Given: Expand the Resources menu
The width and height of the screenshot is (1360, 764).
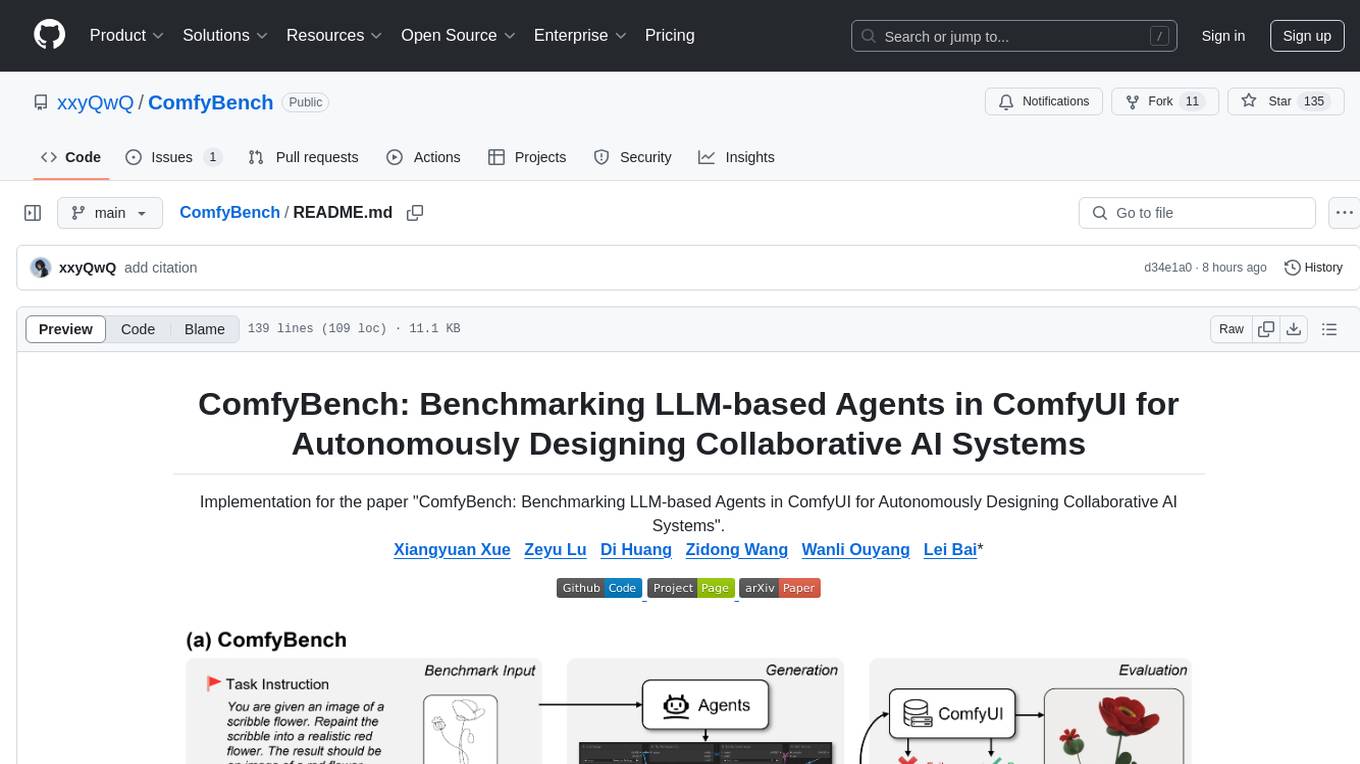Looking at the screenshot, I should (334, 35).
